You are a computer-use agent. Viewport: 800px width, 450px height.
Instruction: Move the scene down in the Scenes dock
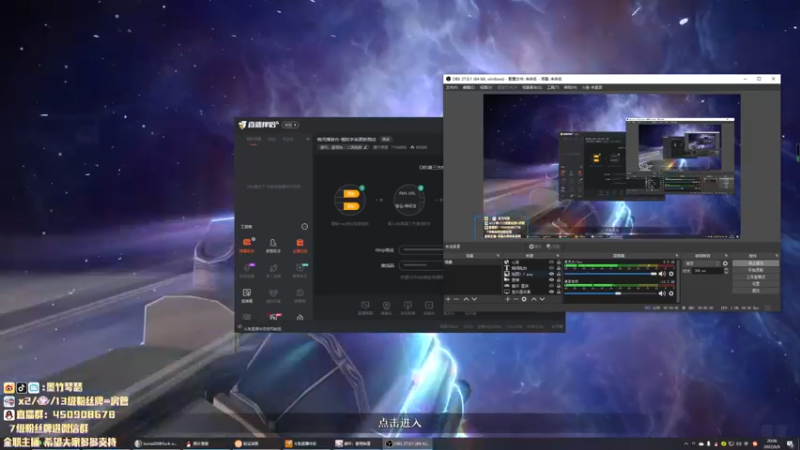474,299
